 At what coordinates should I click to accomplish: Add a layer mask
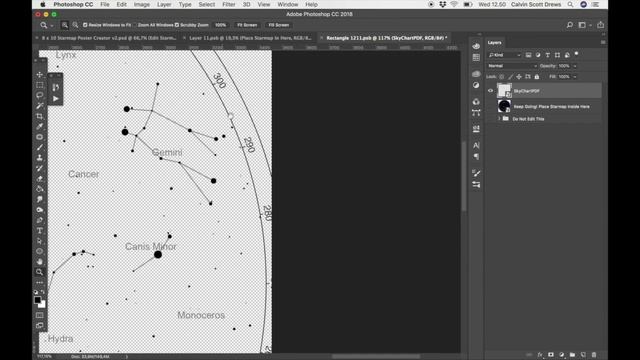coord(551,355)
